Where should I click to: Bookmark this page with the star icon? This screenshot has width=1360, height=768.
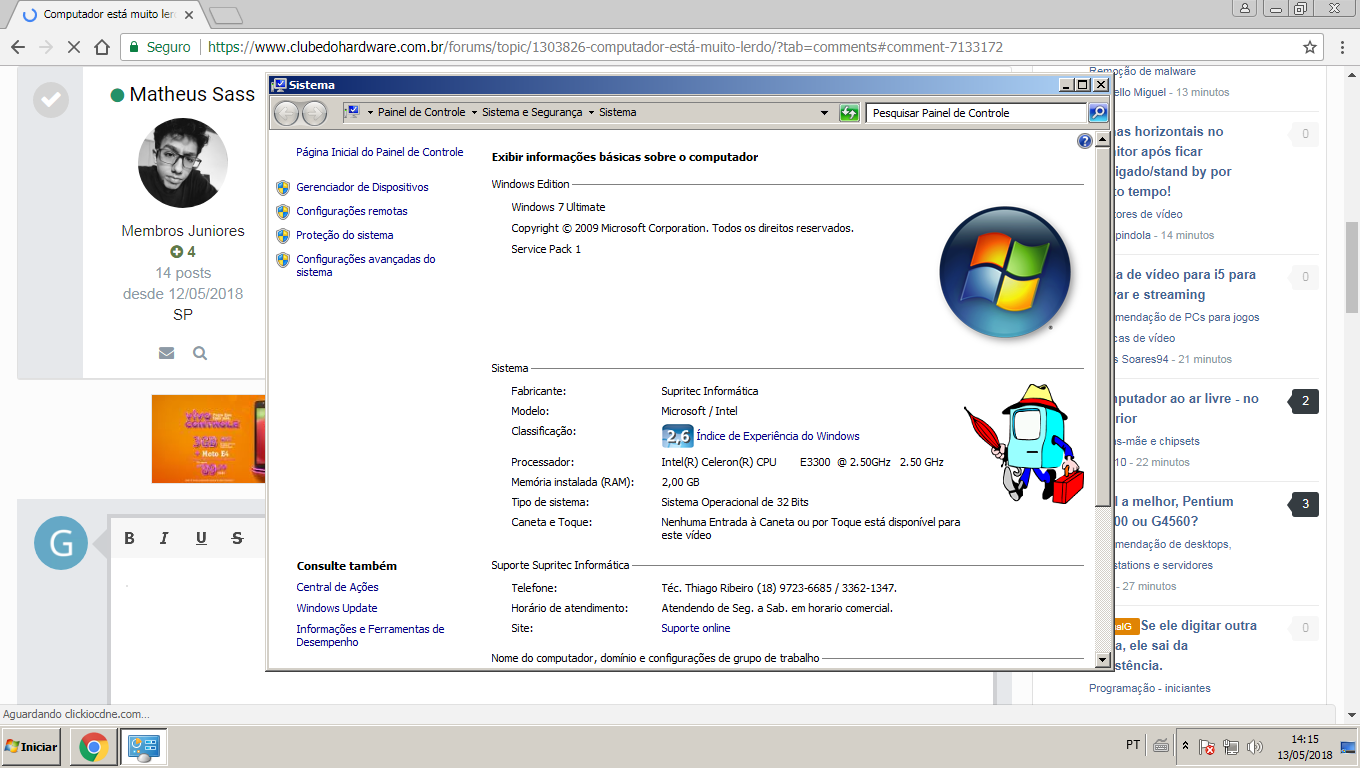1310,47
